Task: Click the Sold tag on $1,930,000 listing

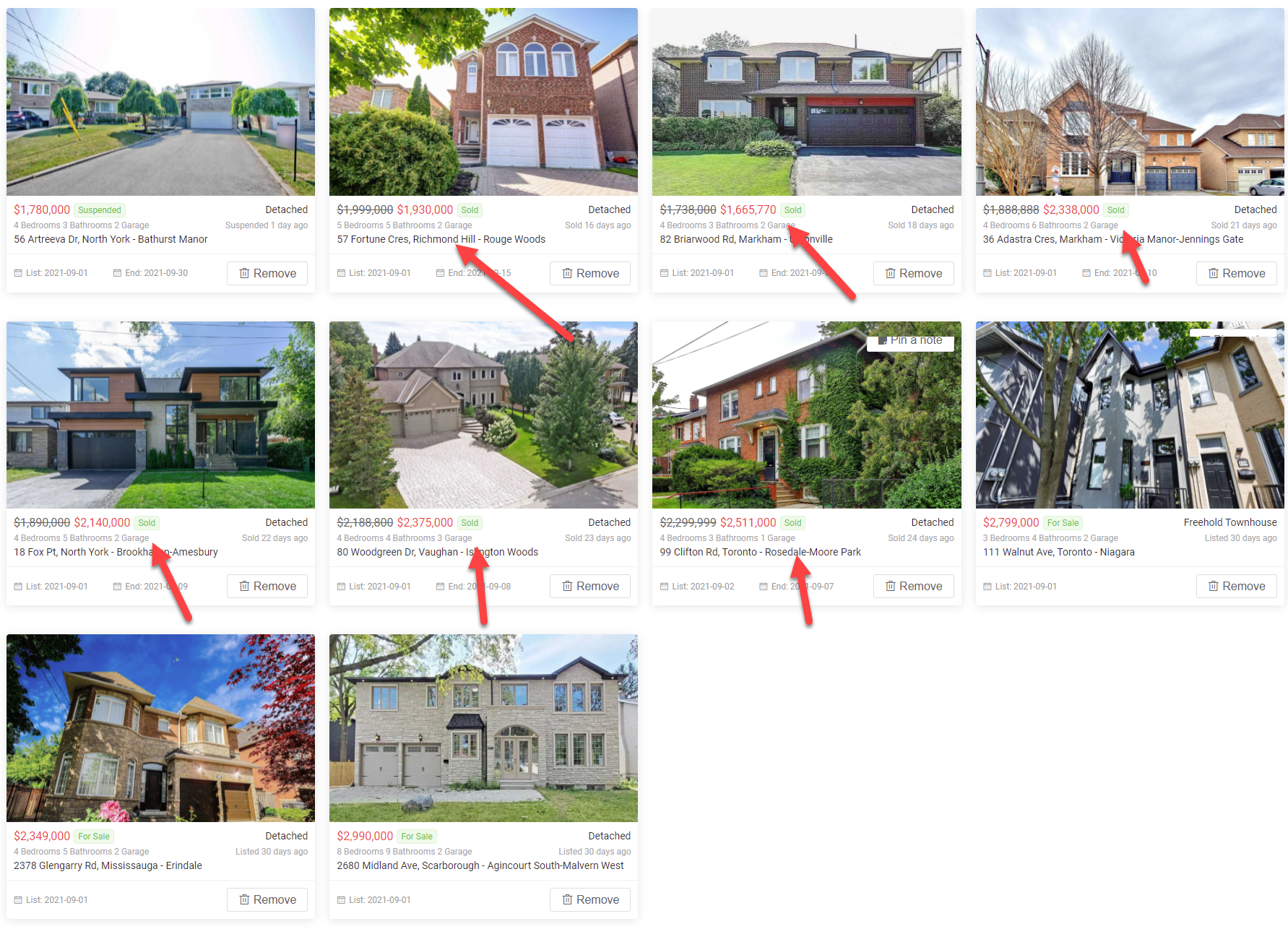Action: pyautogui.click(x=470, y=210)
